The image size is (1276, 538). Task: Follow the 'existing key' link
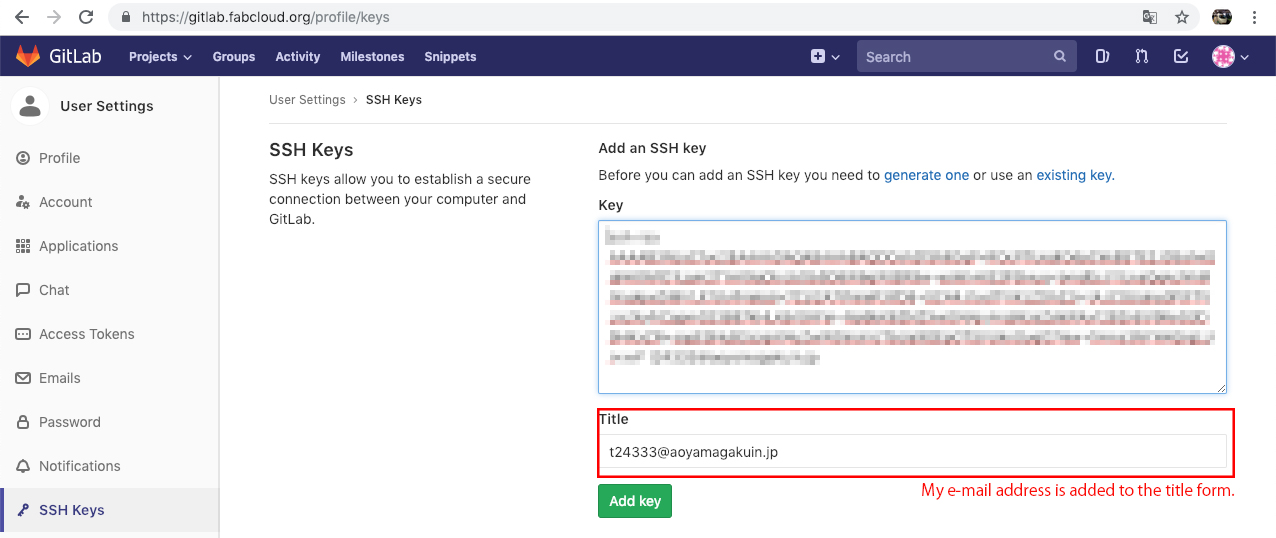click(1073, 175)
